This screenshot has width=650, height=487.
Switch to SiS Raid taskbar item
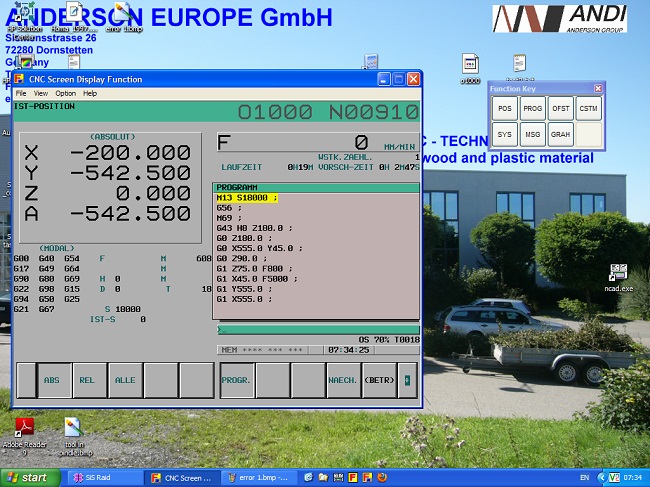click(104, 478)
